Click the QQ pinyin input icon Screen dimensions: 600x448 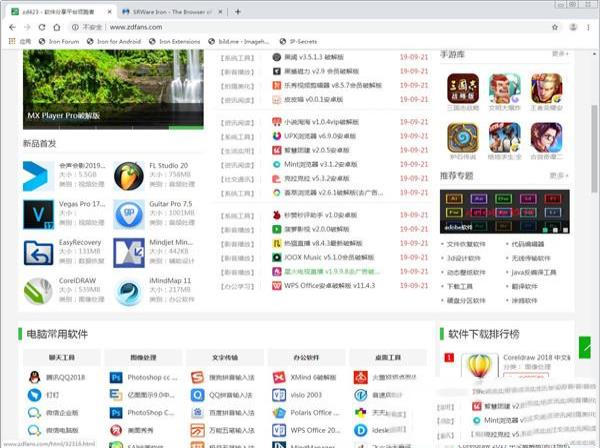tap(197, 395)
